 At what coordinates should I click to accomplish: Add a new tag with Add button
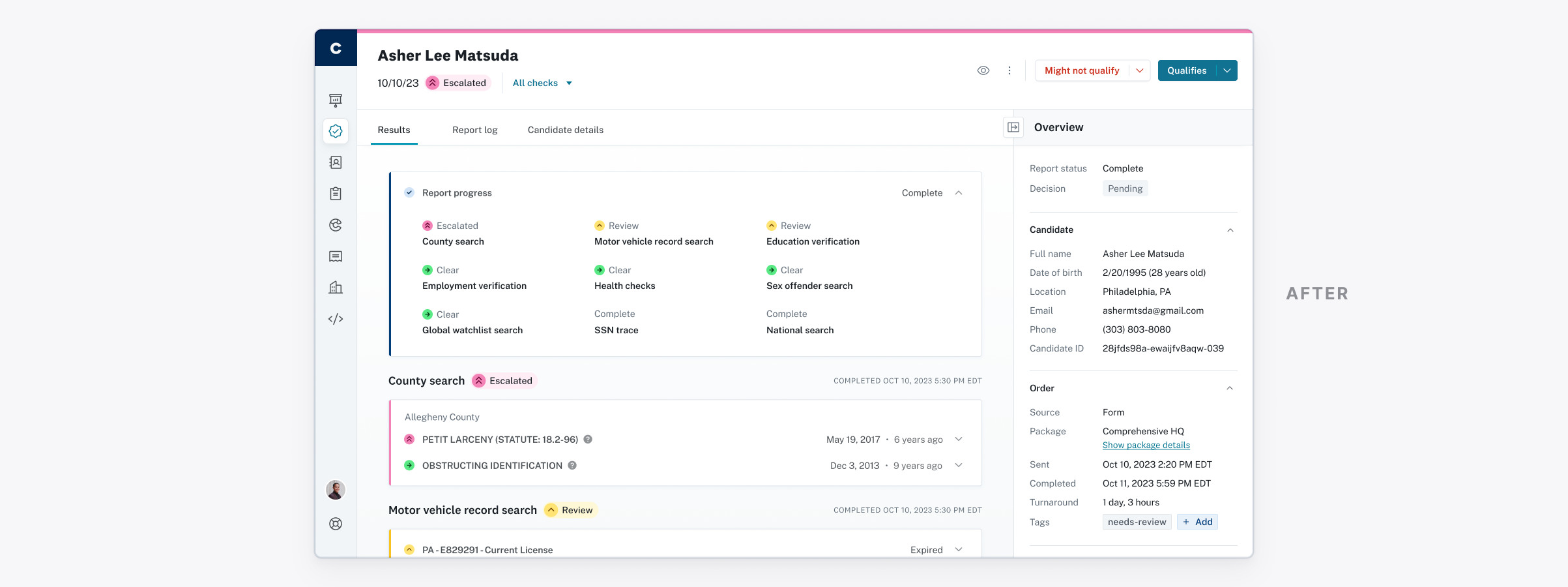1198,522
